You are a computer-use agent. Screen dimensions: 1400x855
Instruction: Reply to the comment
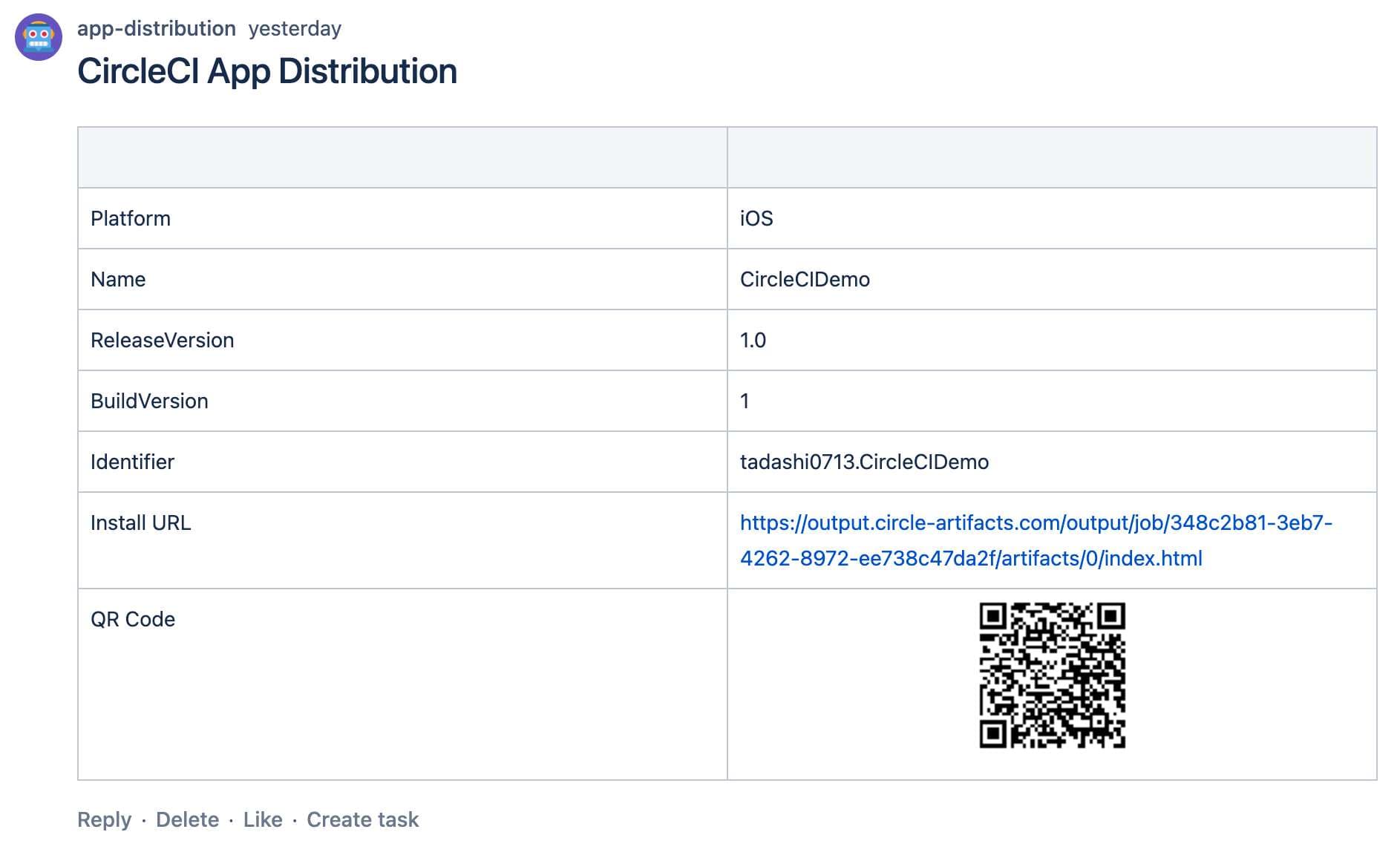click(x=104, y=819)
